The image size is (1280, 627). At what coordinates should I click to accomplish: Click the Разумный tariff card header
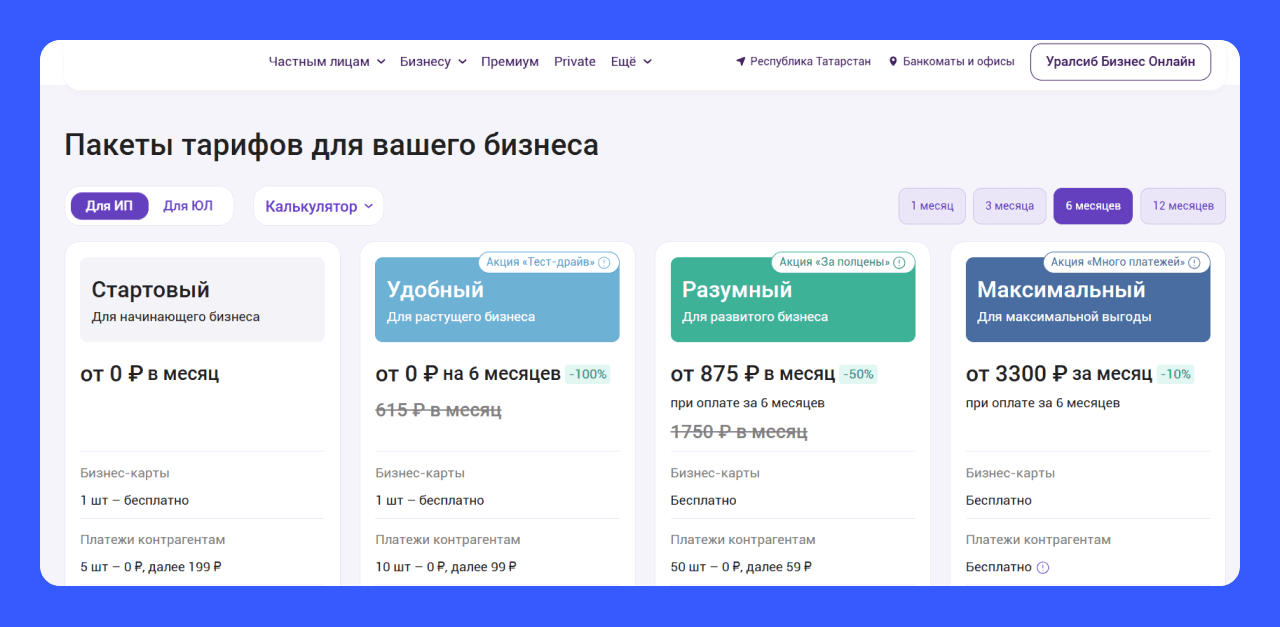coord(793,300)
